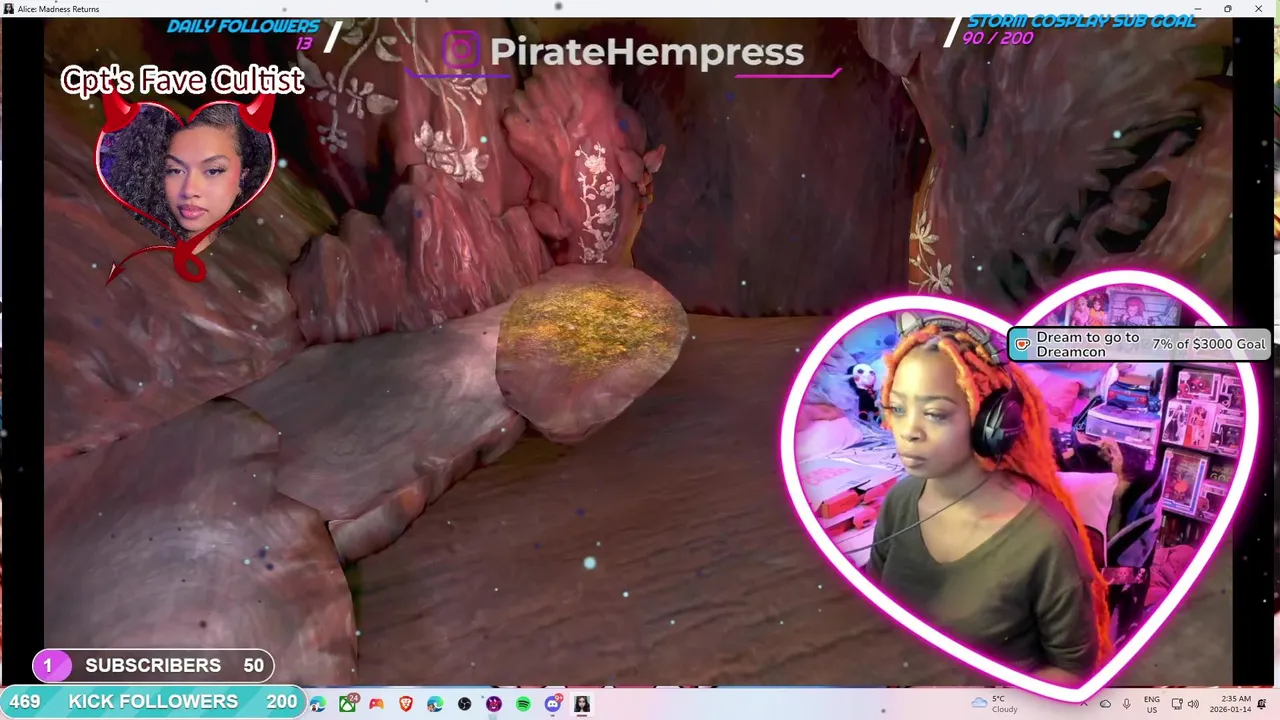Click the Subscribers 50 goal bar
Image resolution: width=1280 pixels, height=720 pixels.
coord(153,665)
